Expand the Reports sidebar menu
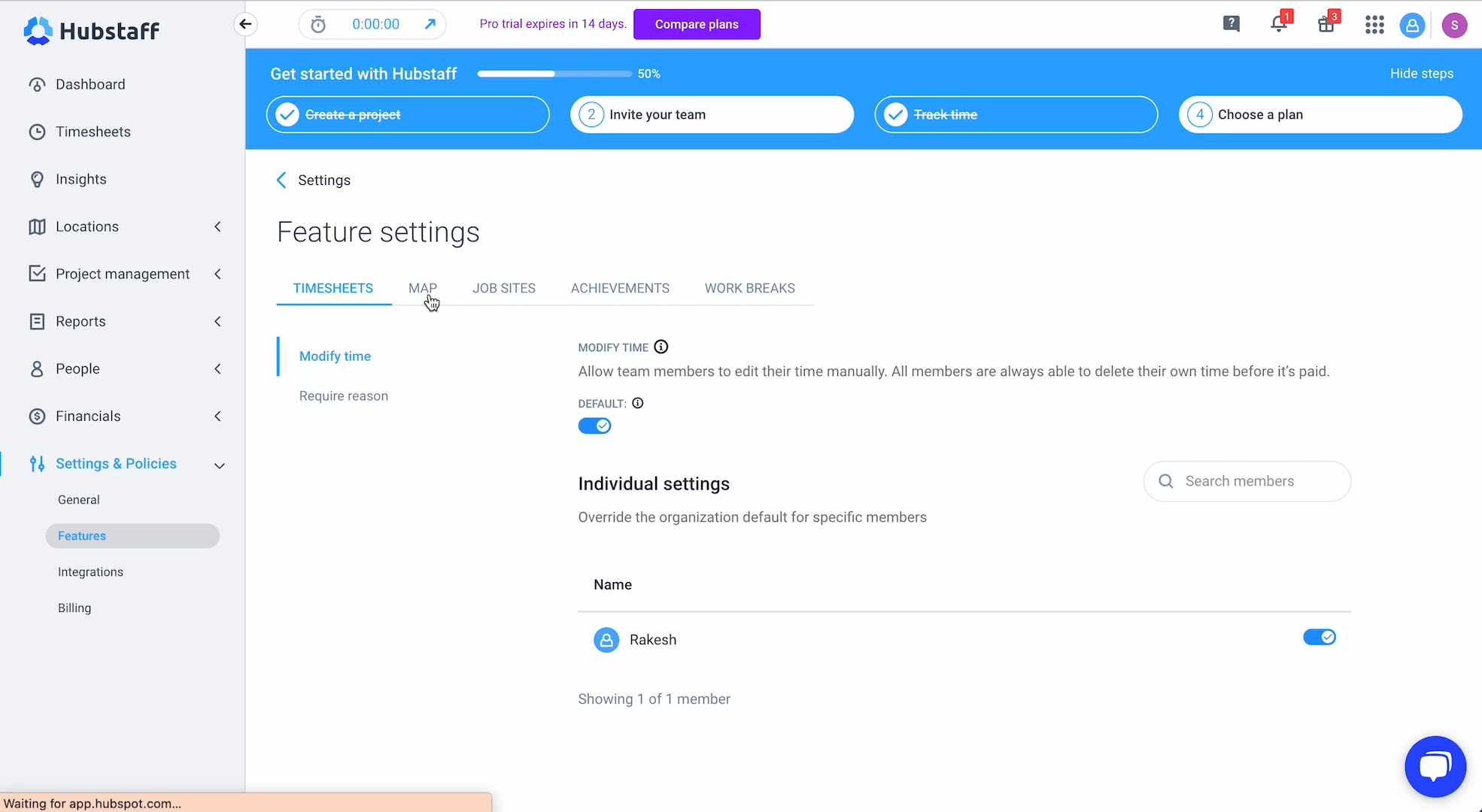Image resolution: width=1482 pixels, height=812 pixels. coord(217,321)
